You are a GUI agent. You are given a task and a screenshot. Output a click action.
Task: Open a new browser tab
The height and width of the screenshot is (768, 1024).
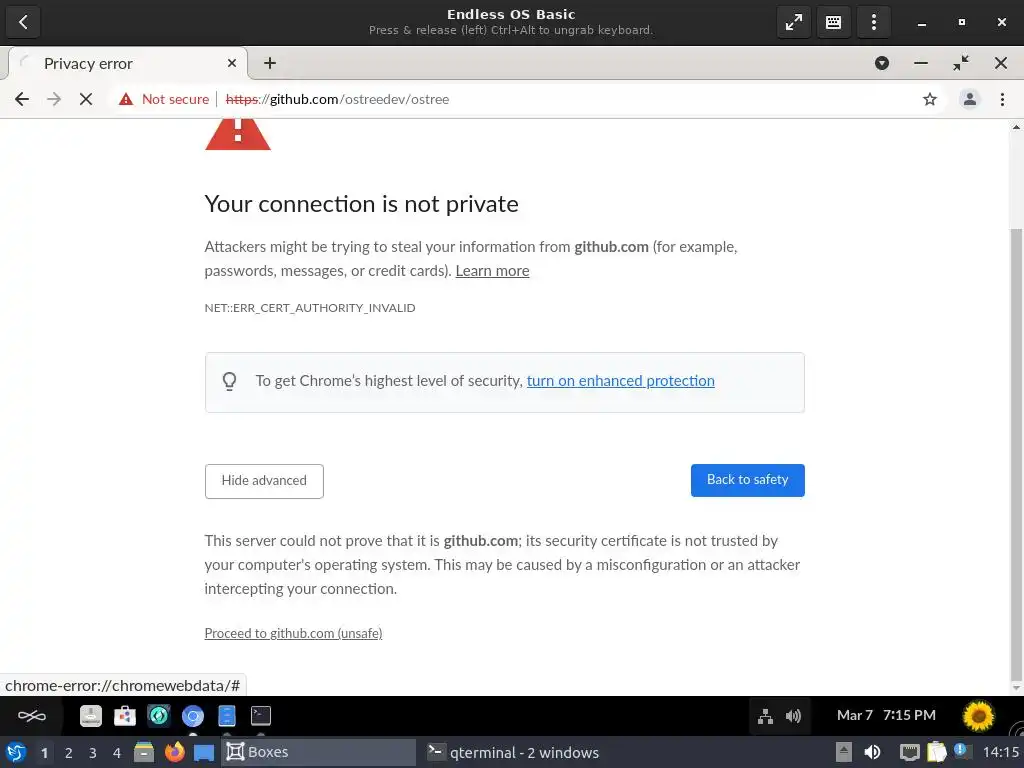(x=270, y=63)
